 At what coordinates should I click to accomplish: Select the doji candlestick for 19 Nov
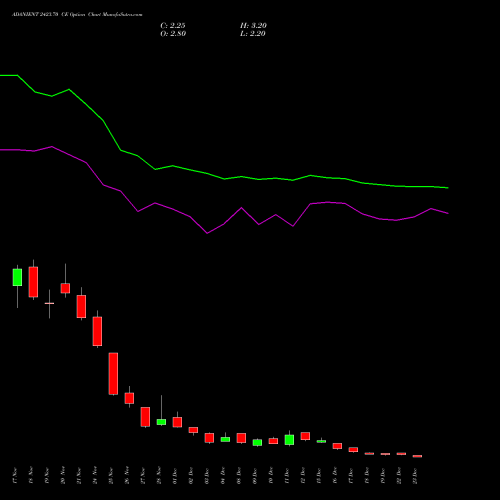click(49, 303)
